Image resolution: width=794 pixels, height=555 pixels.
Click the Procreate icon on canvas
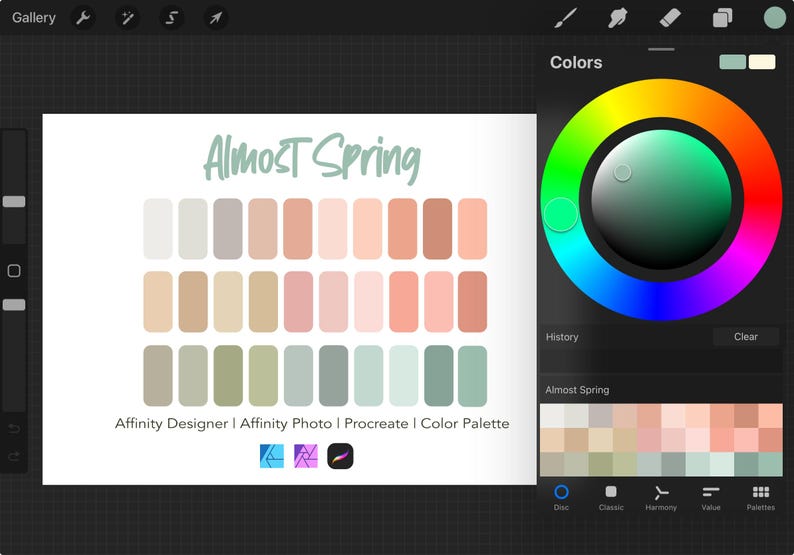tap(340, 456)
